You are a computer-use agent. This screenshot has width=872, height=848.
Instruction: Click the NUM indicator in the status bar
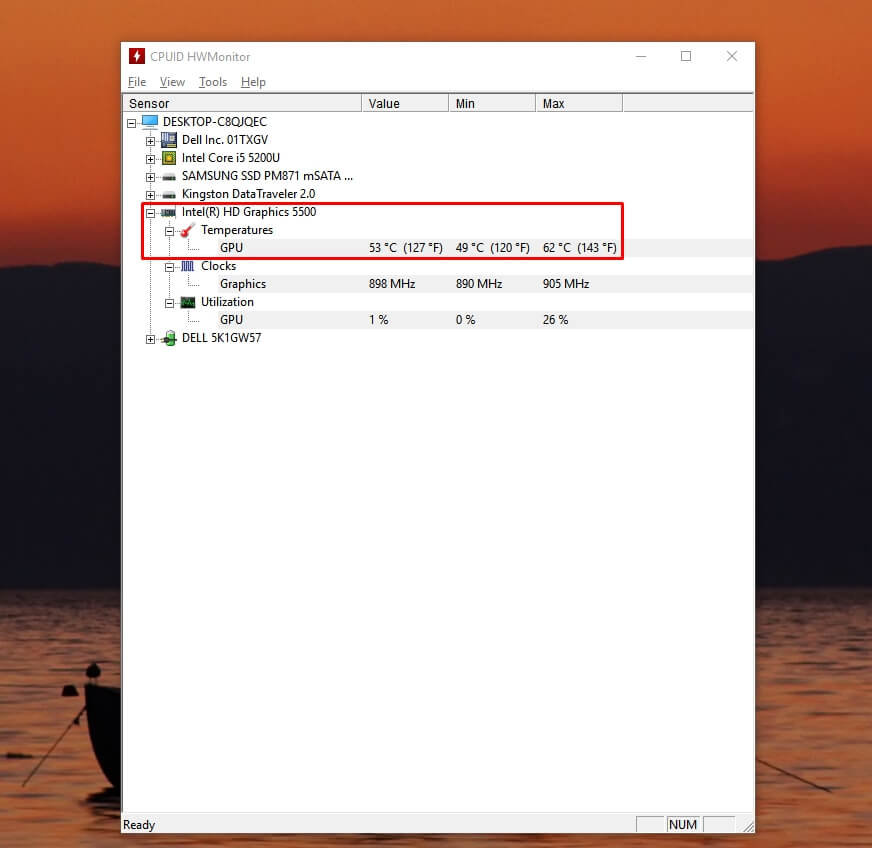point(682,824)
